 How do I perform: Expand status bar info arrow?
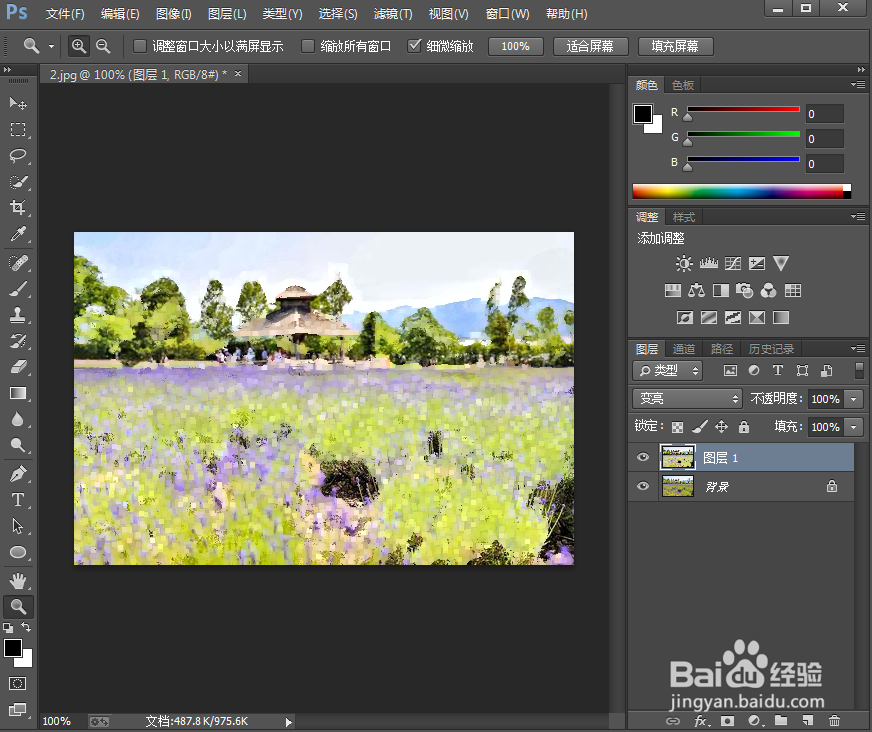pyautogui.click(x=288, y=722)
